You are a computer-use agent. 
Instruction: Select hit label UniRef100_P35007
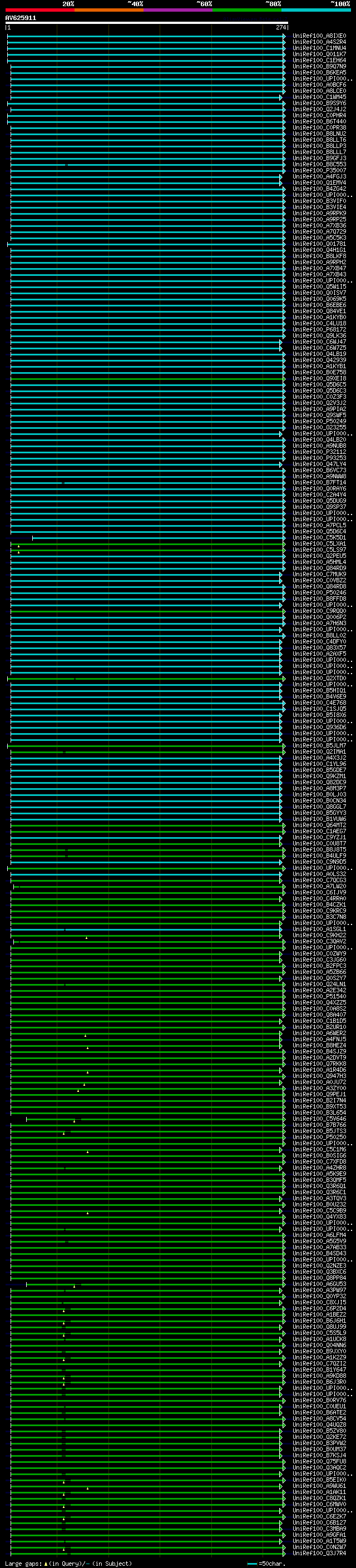319,170
